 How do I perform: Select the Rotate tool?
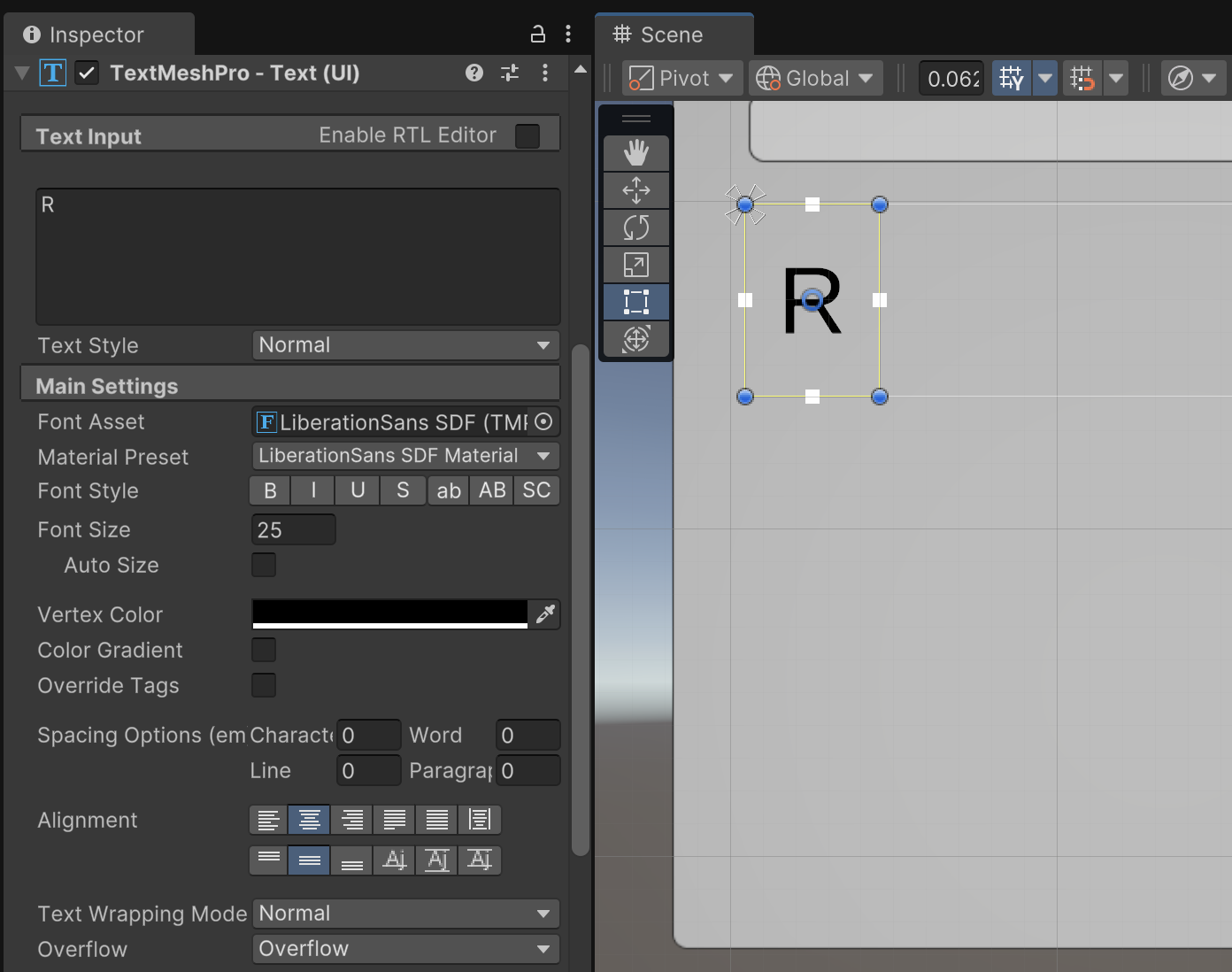tap(635, 228)
